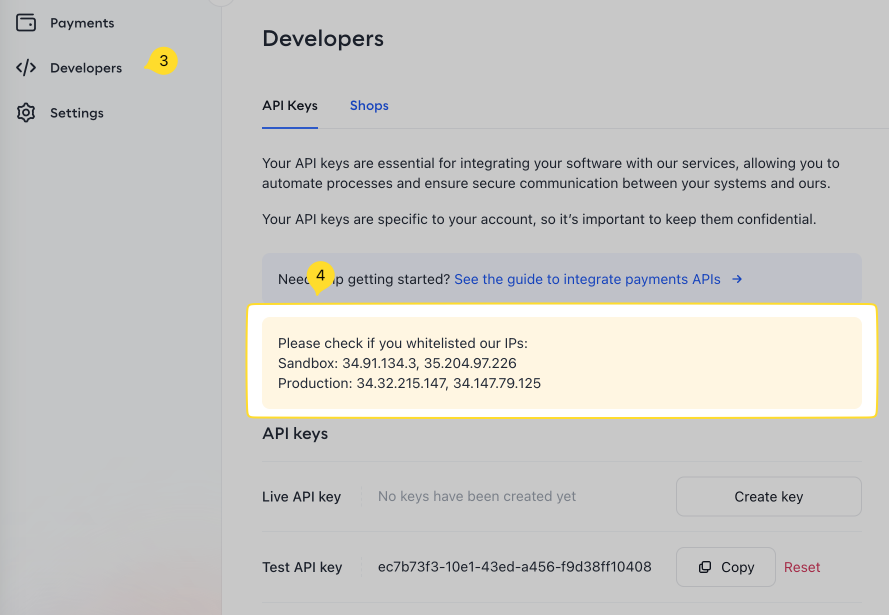Click the arrow icon after the guide link
This screenshot has height=615, width=889.
pyautogui.click(x=737, y=280)
